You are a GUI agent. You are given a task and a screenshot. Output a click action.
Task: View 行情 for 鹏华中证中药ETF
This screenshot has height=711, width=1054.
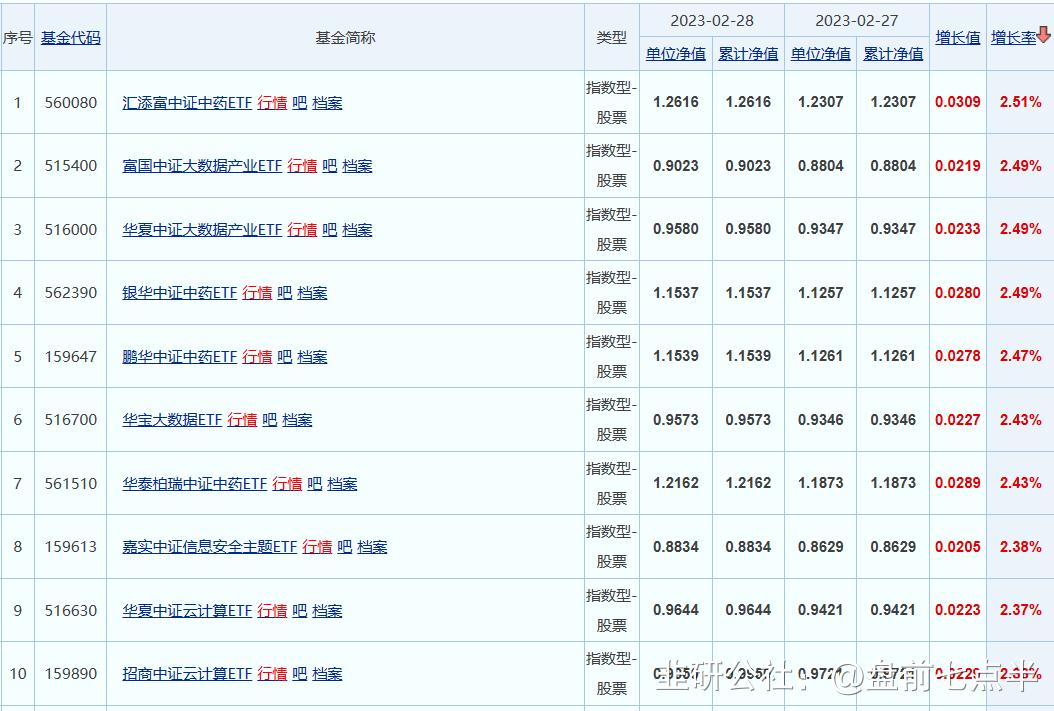pos(256,356)
